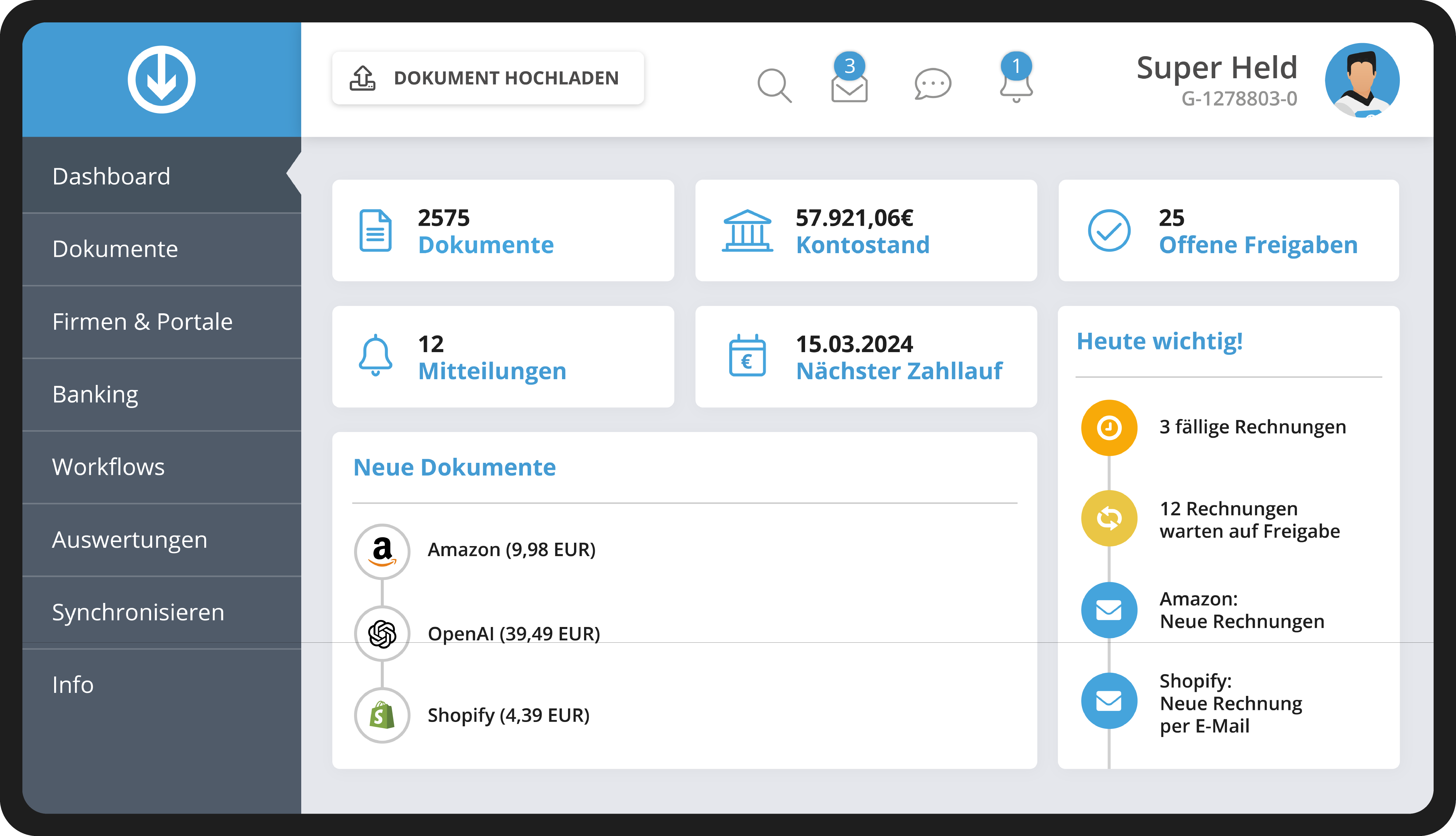Image resolution: width=1456 pixels, height=836 pixels.
Task: Click the OpenAI (39,49 EUR) entry
Action: pyautogui.click(x=514, y=634)
